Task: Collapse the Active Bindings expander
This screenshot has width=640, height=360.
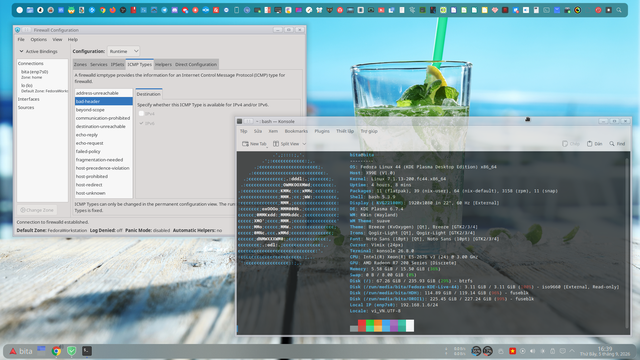Action: click(x=22, y=51)
